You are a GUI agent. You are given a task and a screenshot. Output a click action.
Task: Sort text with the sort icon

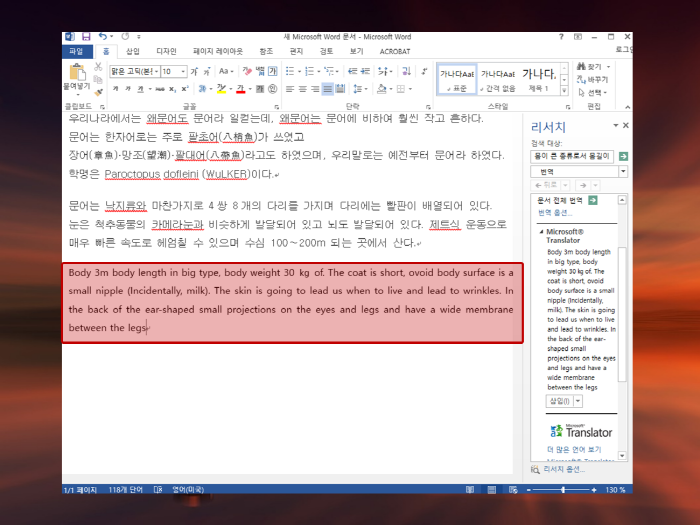(x=407, y=71)
